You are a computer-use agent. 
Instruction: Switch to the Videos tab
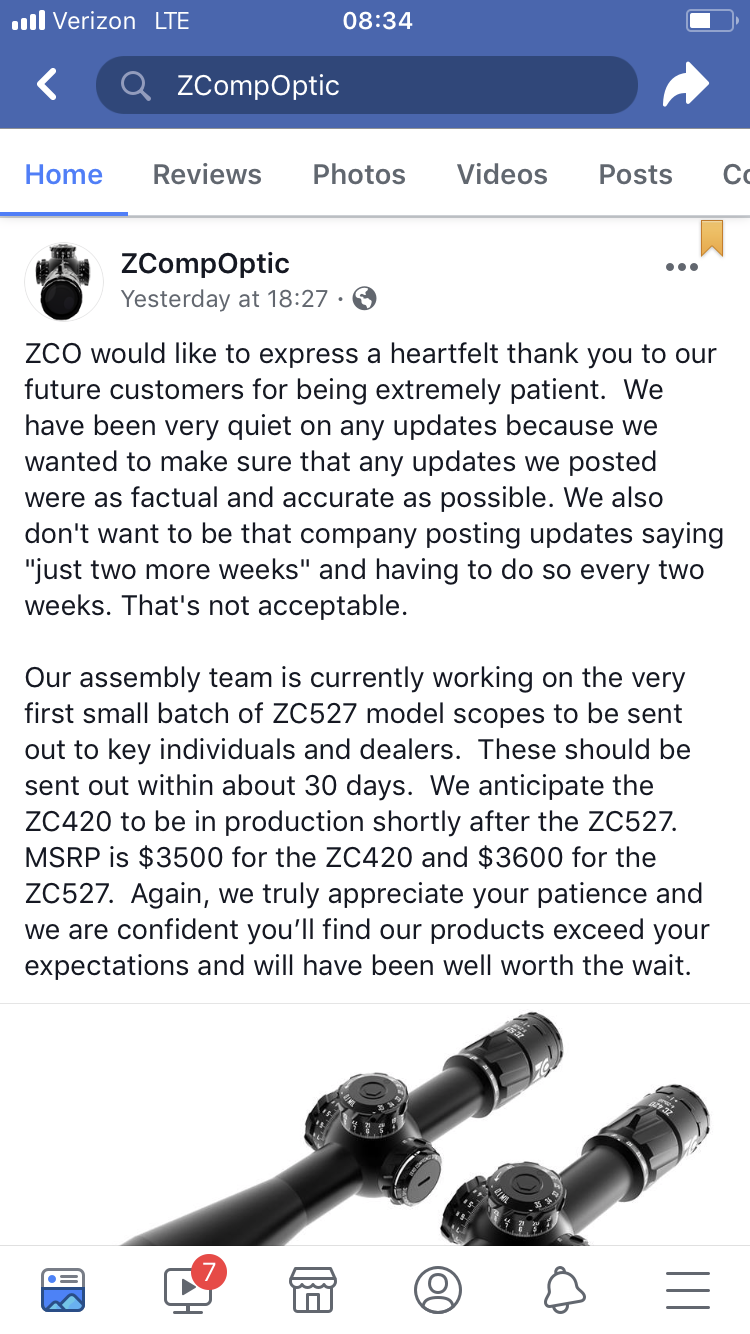tap(502, 174)
